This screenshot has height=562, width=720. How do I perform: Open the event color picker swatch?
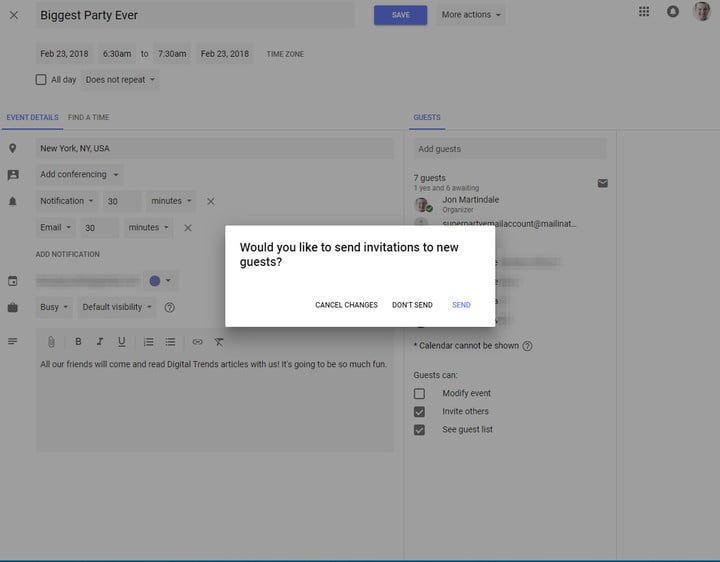click(159, 281)
